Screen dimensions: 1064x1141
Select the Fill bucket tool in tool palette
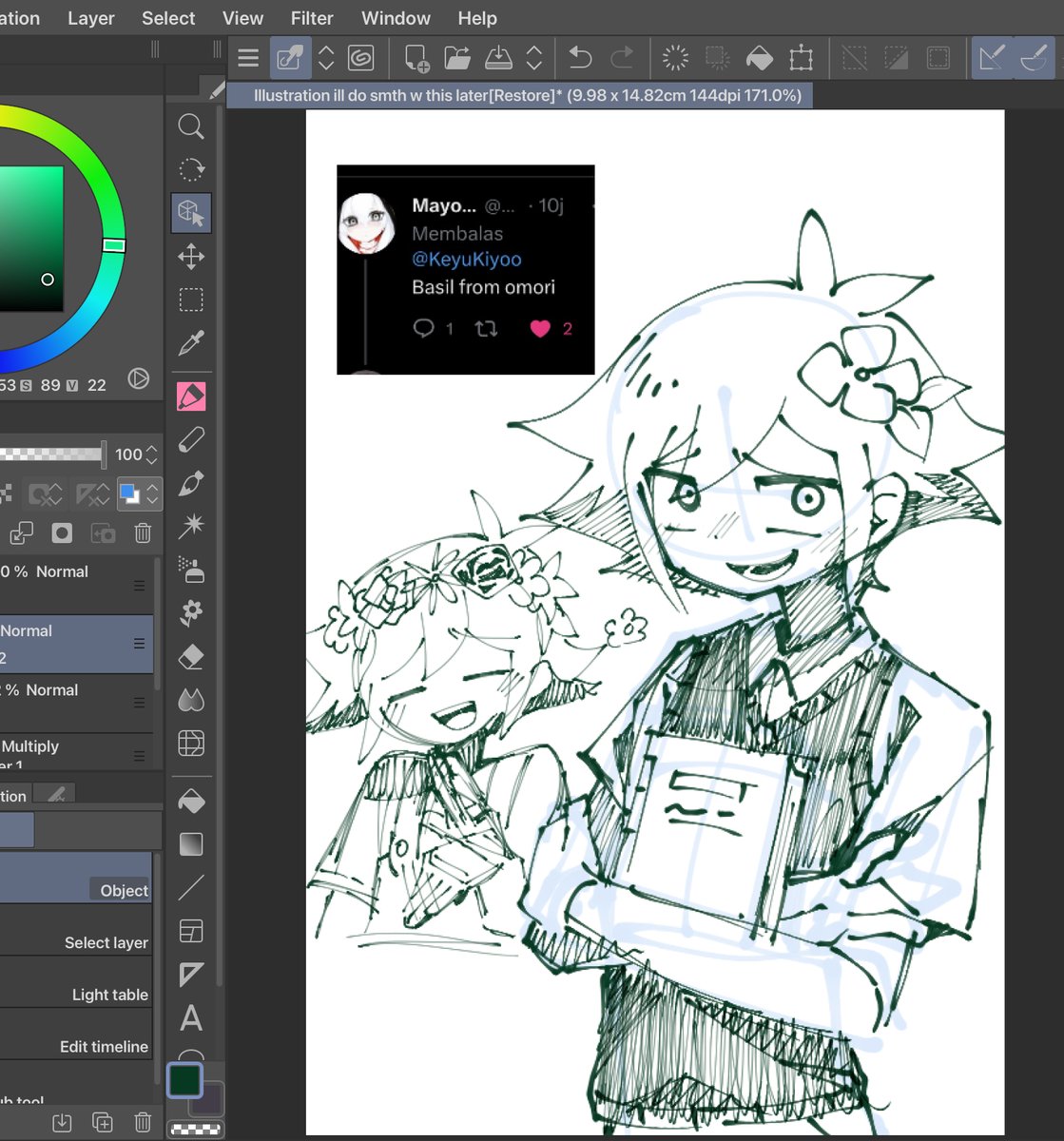tap(191, 802)
